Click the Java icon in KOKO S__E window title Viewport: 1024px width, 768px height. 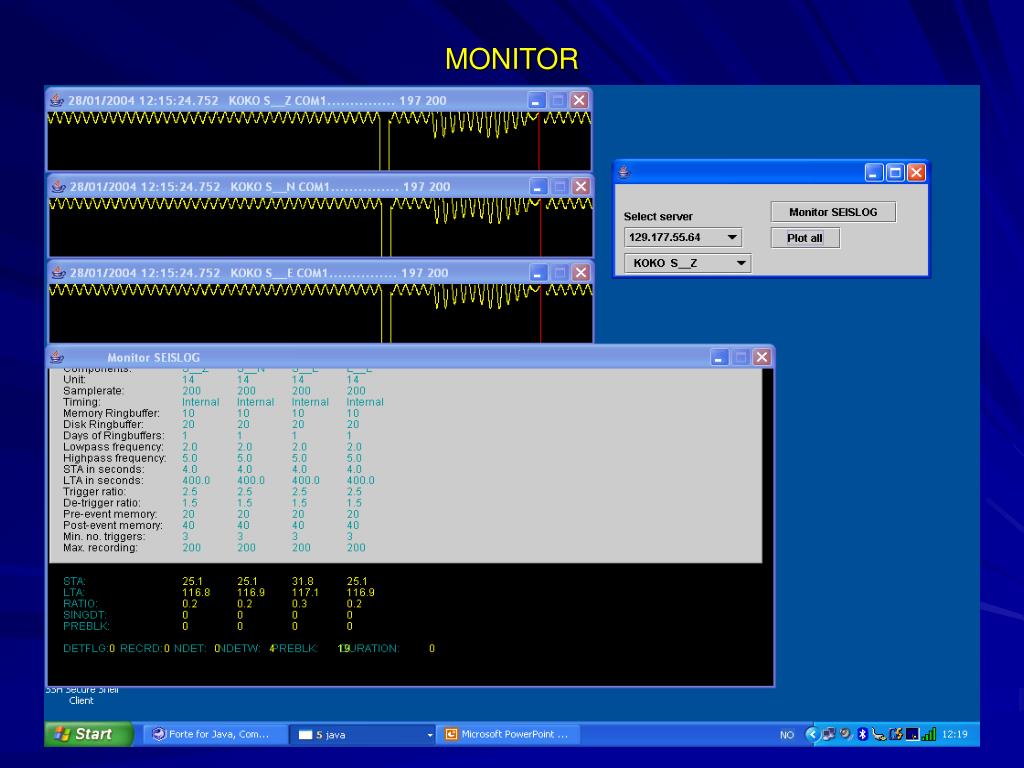[x=59, y=272]
